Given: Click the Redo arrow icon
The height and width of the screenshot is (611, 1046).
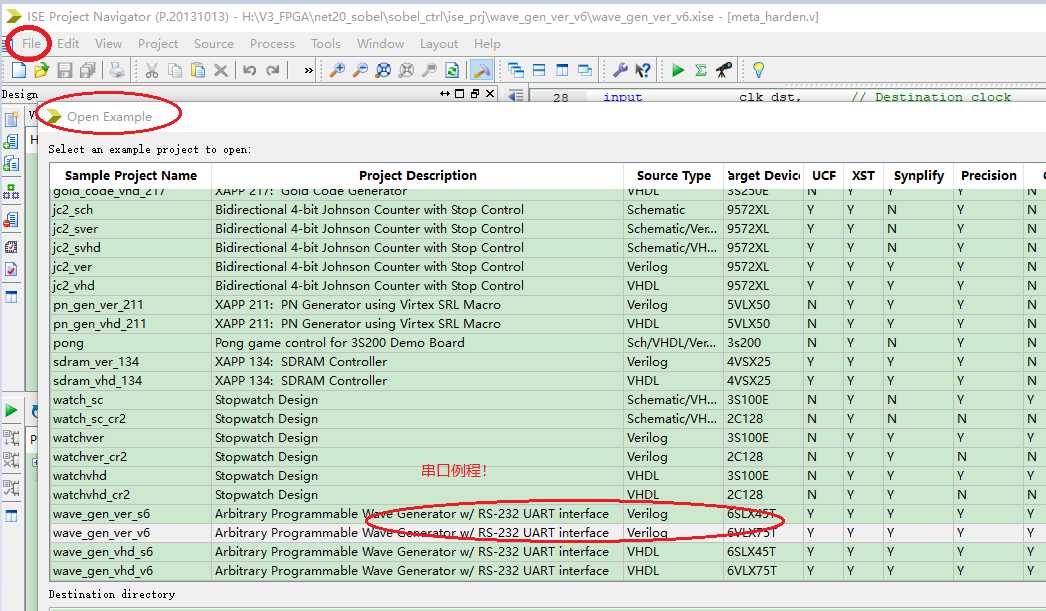Looking at the screenshot, I should (x=273, y=70).
